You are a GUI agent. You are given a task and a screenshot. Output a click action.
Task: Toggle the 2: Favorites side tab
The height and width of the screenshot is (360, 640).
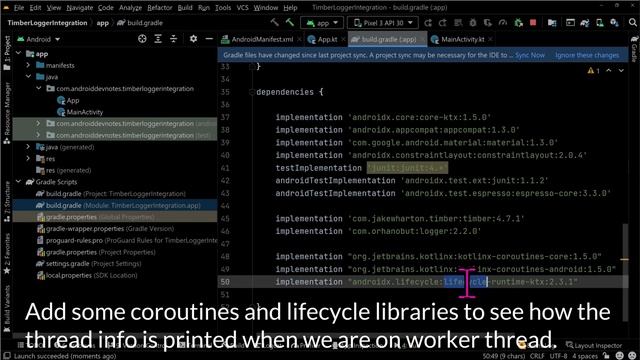(x=7, y=254)
